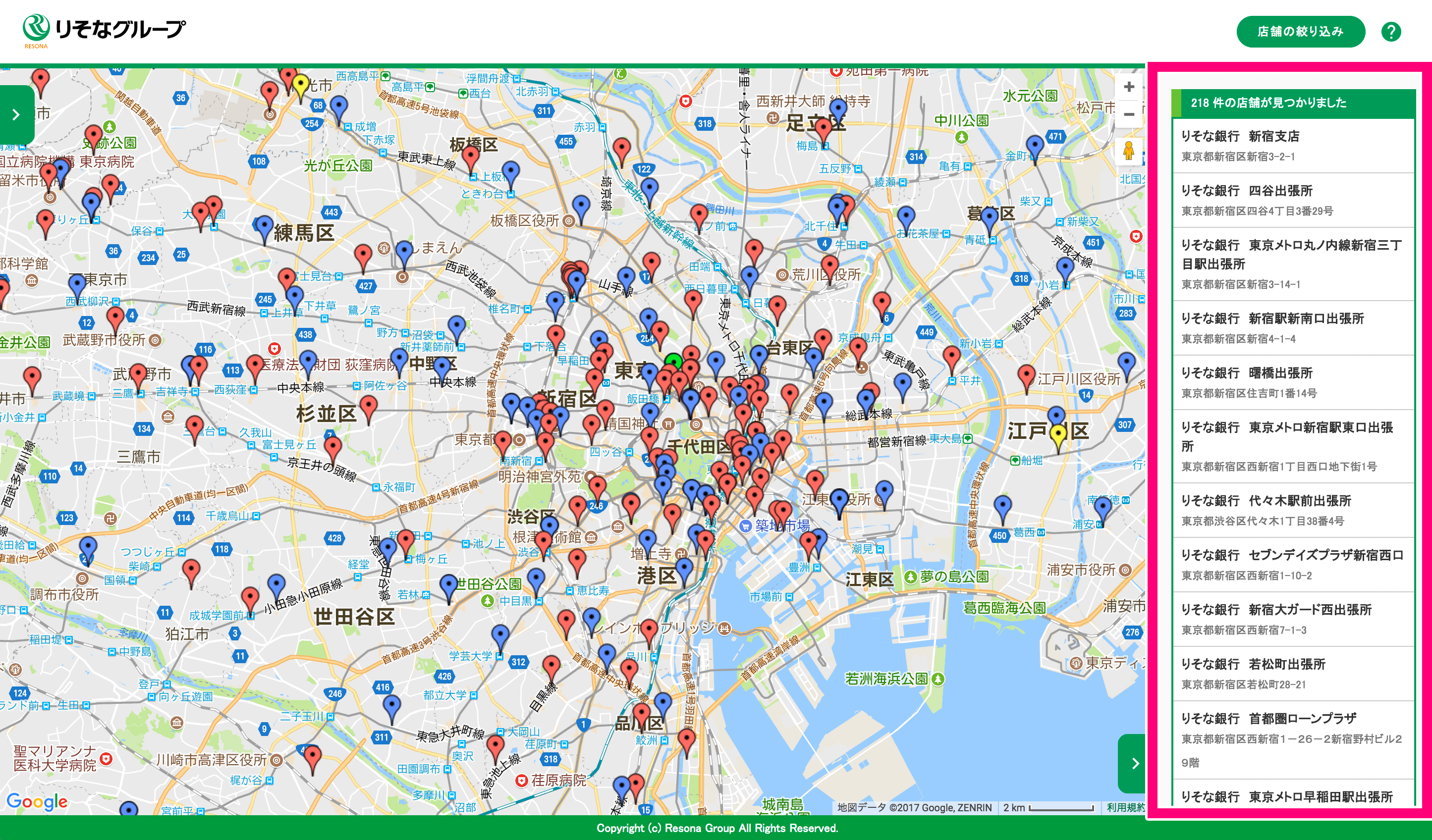Zoom in the map with plus button
1432x840 pixels.
[x=1129, y=87]
